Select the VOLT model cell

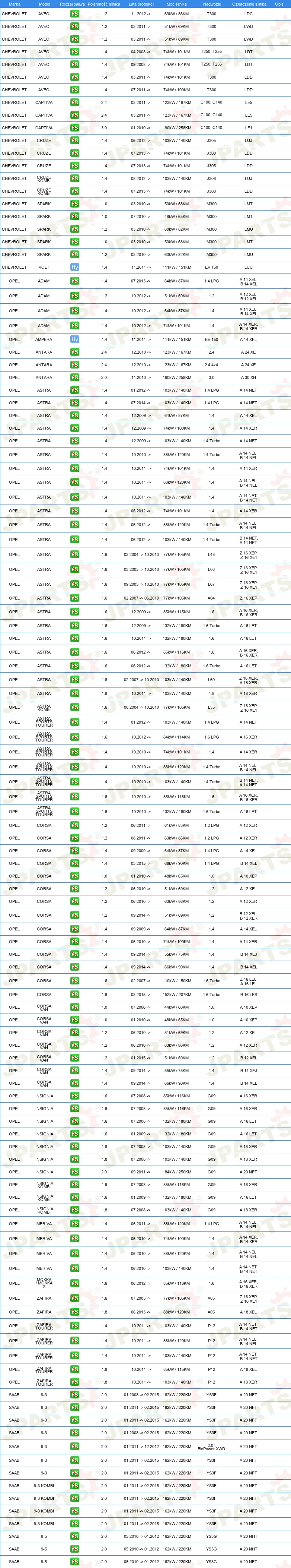point(44,267)
